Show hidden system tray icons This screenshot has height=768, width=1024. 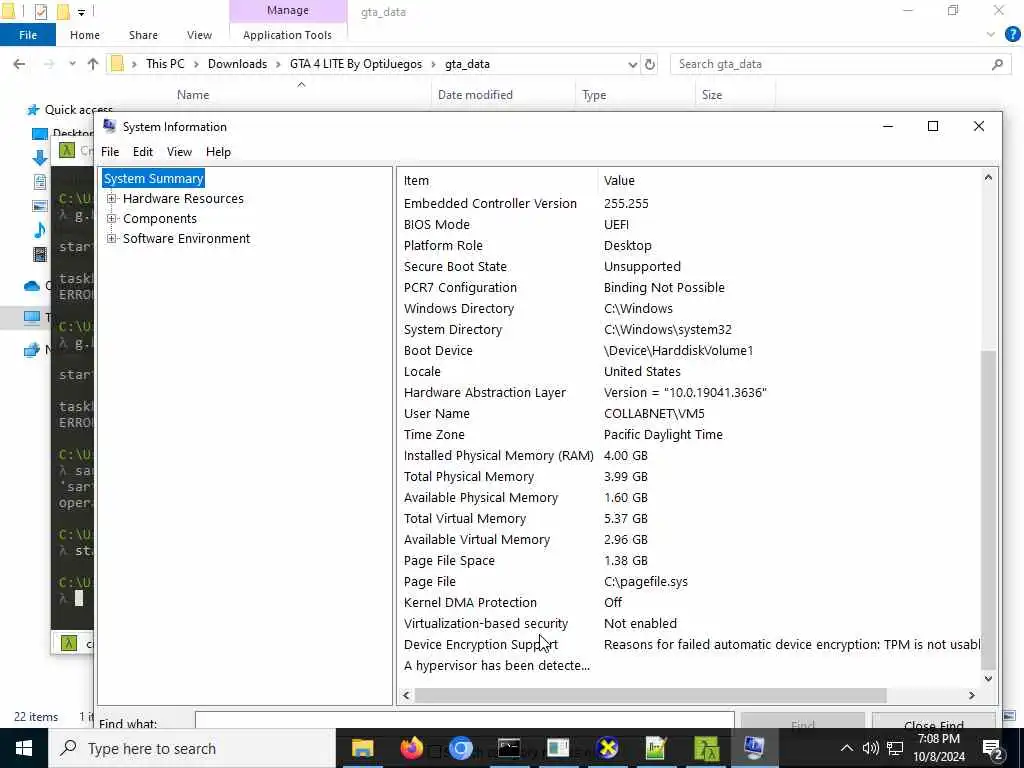846,748
